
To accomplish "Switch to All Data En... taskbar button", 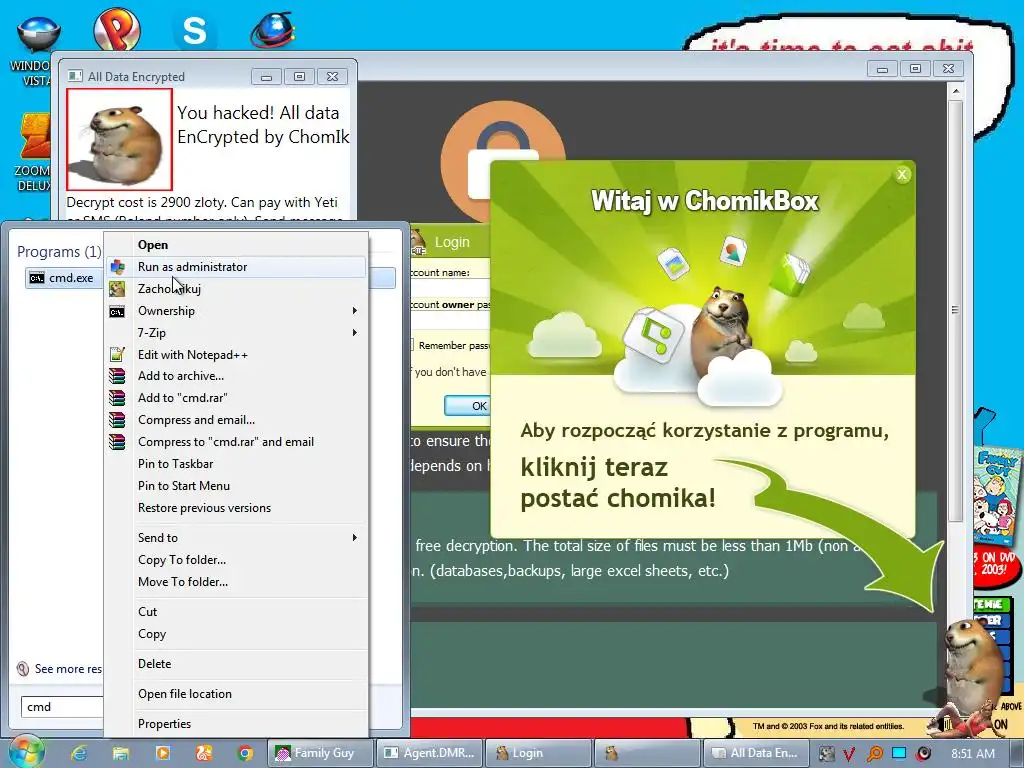I will [756, 753].
